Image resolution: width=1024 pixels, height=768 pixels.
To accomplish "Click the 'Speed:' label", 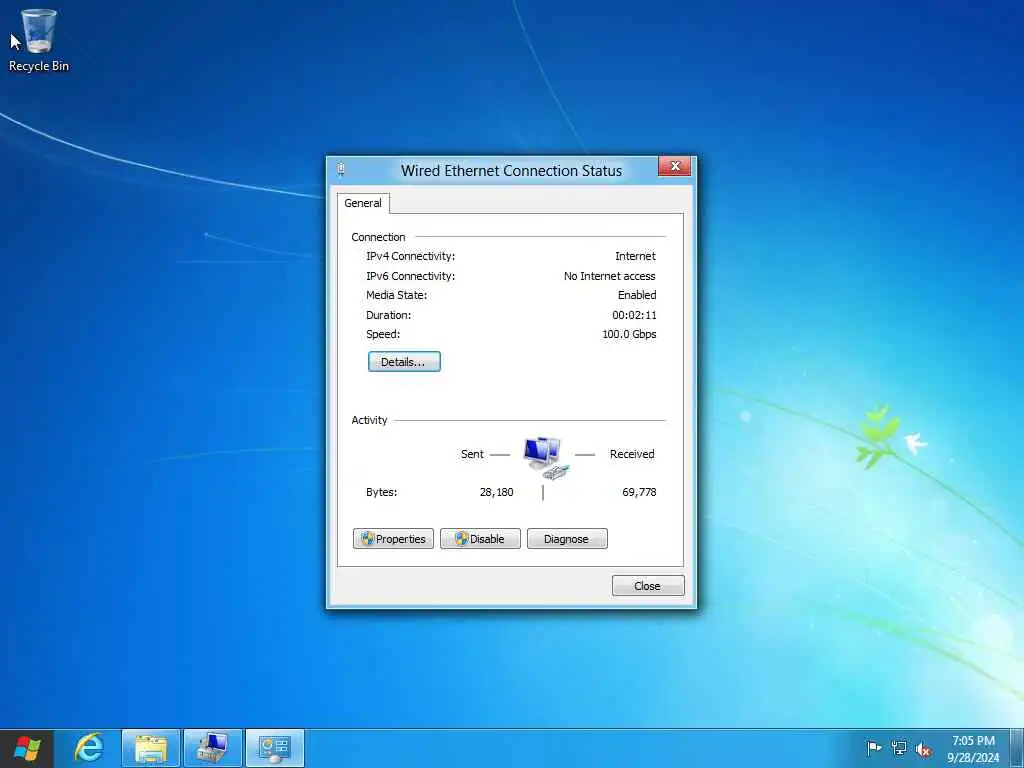I will pos(383,334).
